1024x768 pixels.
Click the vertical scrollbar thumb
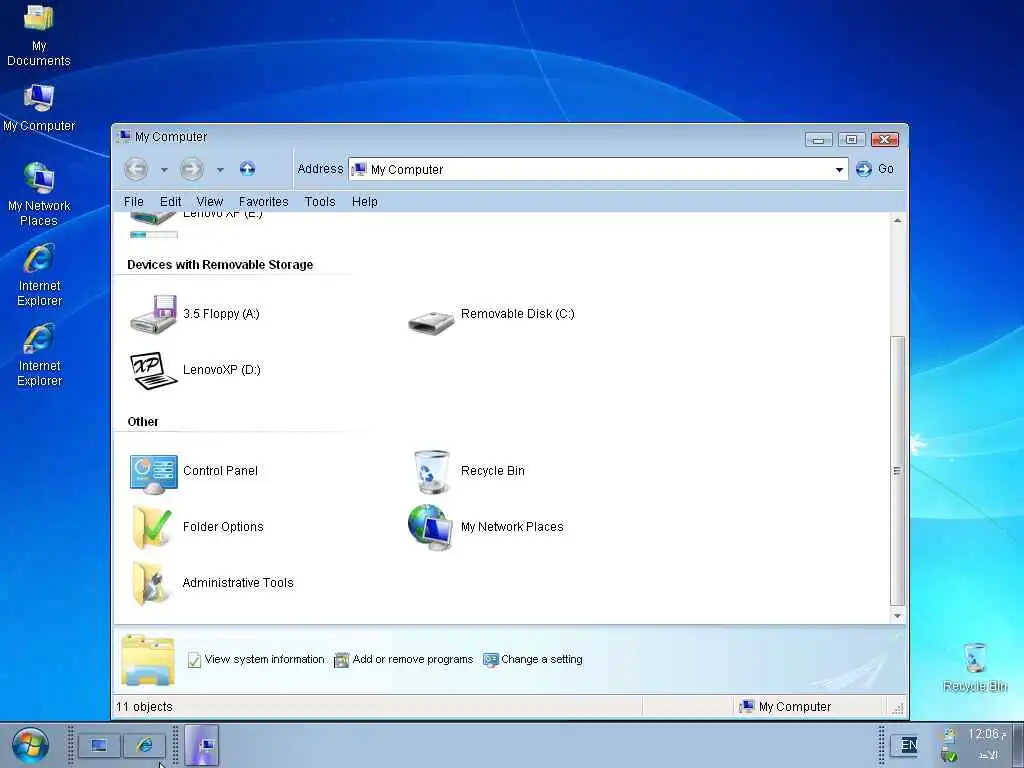pos(897,471)
